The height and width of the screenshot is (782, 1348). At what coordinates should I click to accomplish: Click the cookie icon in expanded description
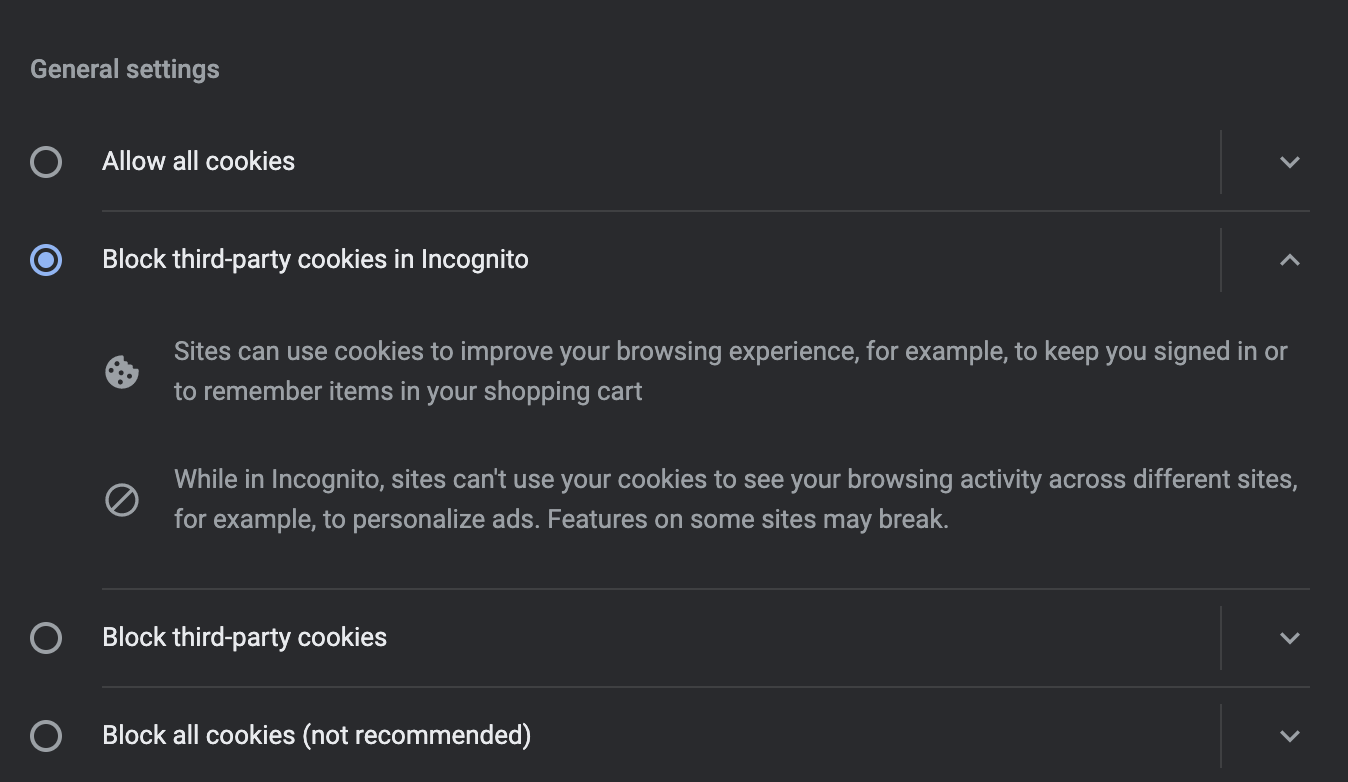pyautogui.click(x=122, y=372)
